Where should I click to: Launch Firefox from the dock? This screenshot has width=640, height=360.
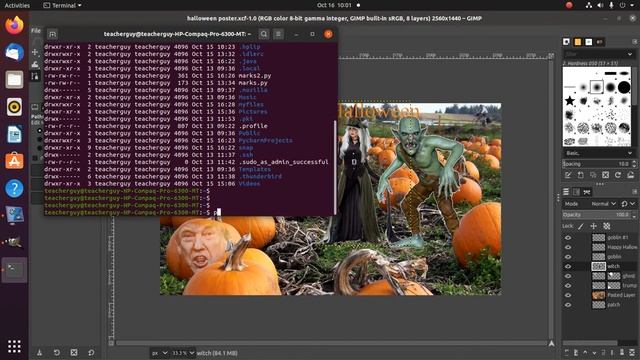coord(14,25)
